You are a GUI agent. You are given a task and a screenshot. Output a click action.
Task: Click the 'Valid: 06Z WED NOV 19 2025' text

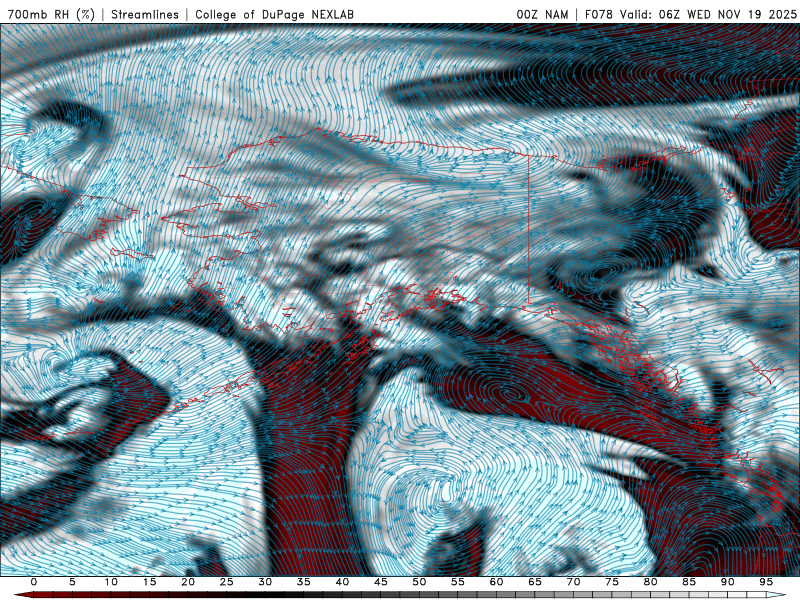click(x=708, y=14)
